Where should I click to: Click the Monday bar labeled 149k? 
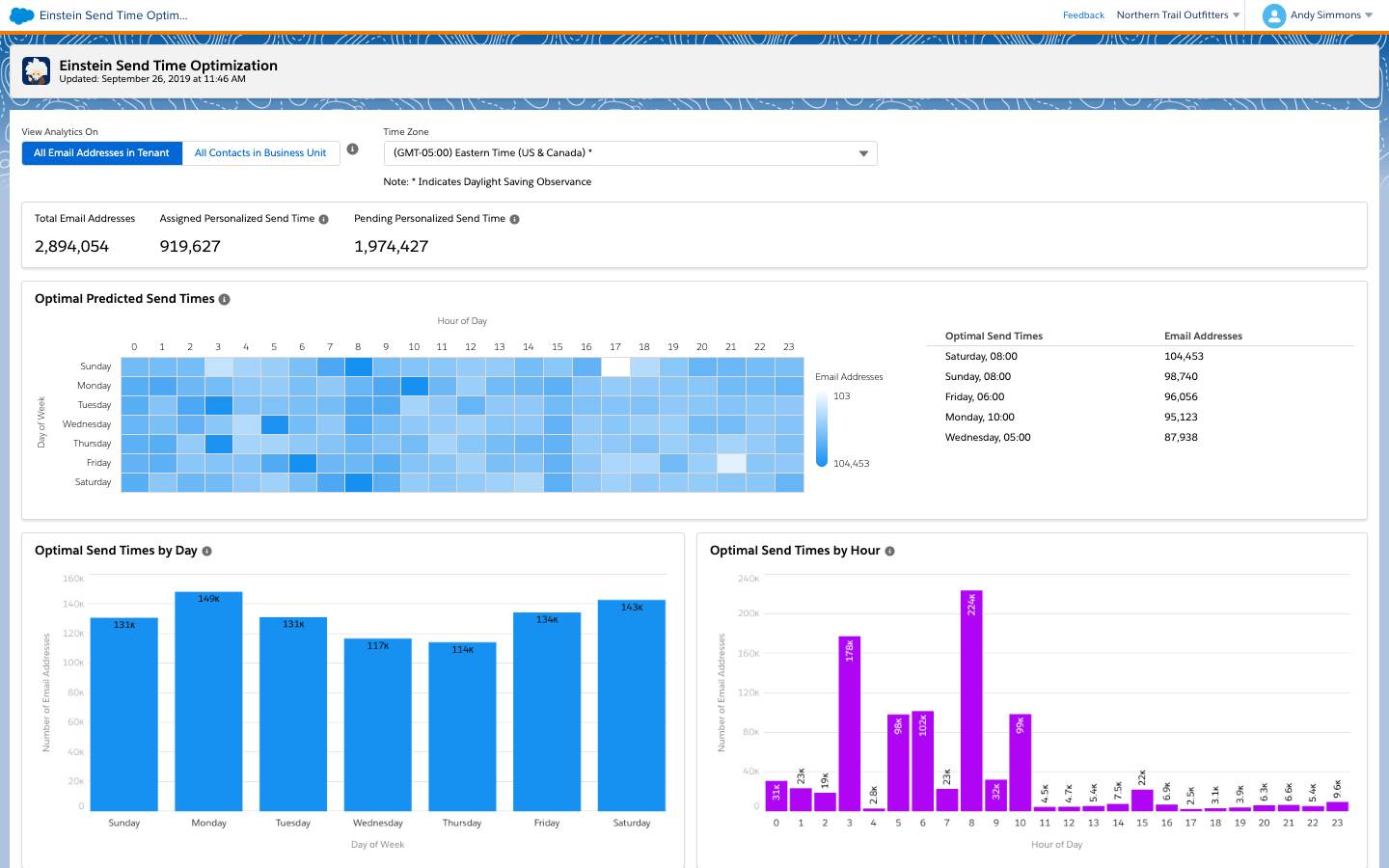[208, 701]
